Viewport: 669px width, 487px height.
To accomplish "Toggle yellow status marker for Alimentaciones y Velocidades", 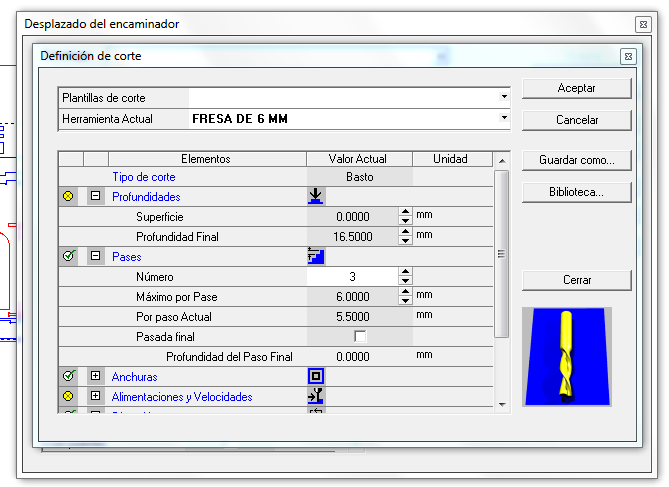I will (x=68, y=396).
